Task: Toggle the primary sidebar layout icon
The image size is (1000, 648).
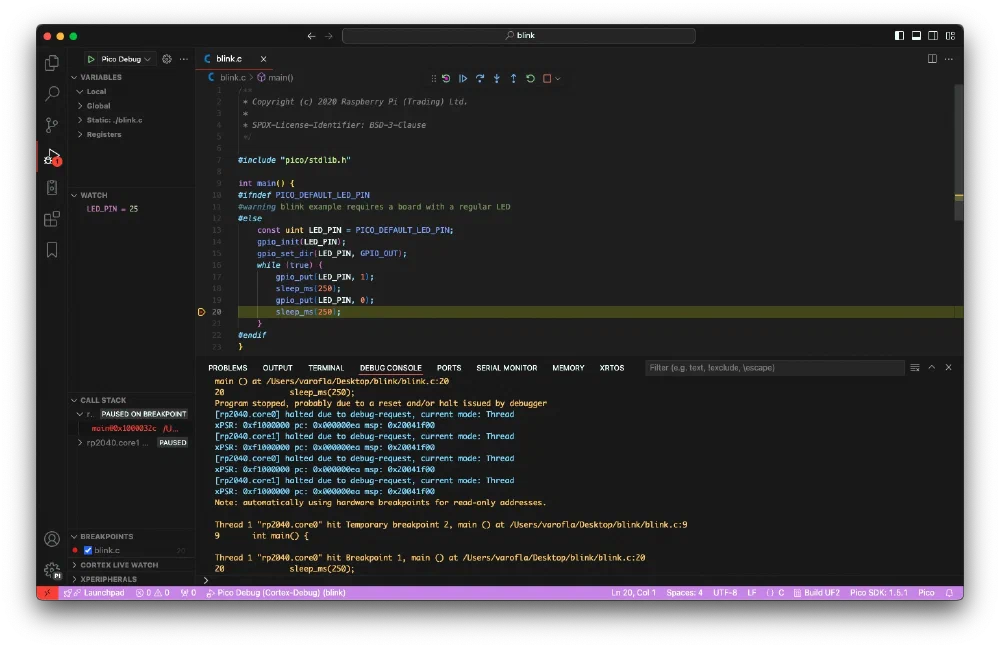Action: coord(898,35)
